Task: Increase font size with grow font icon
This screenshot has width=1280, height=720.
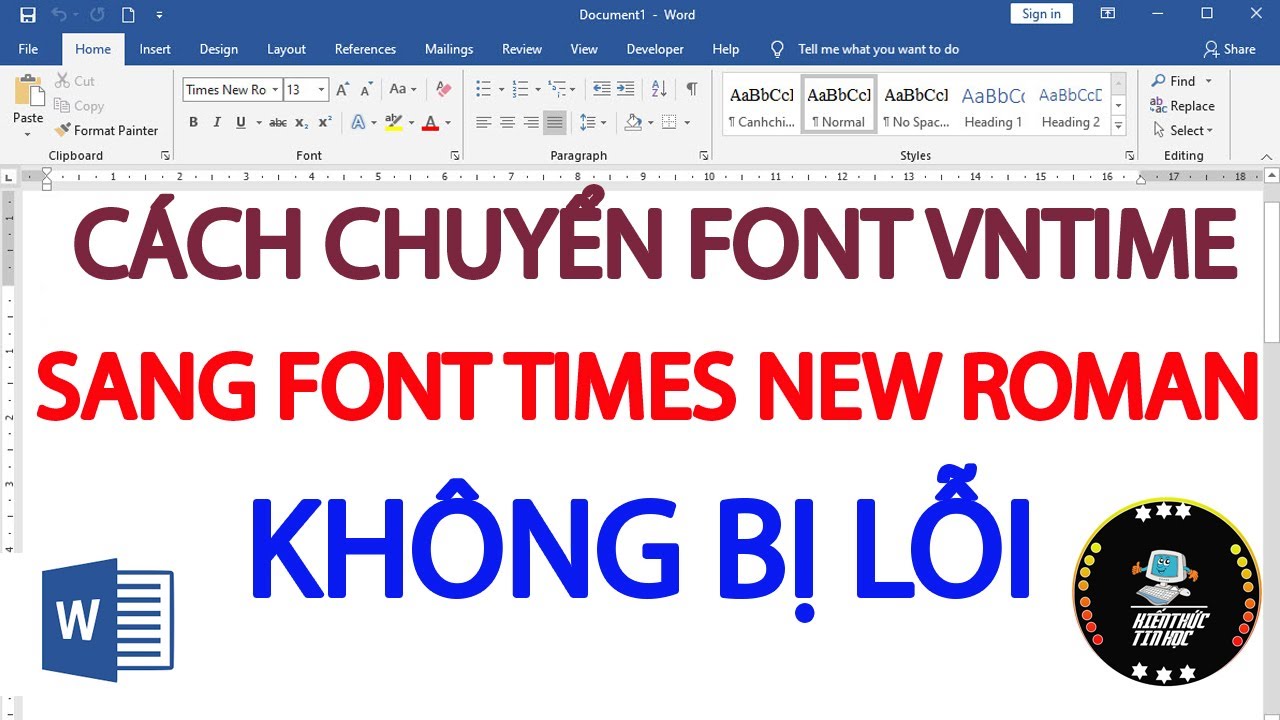Action: (343, 89)
